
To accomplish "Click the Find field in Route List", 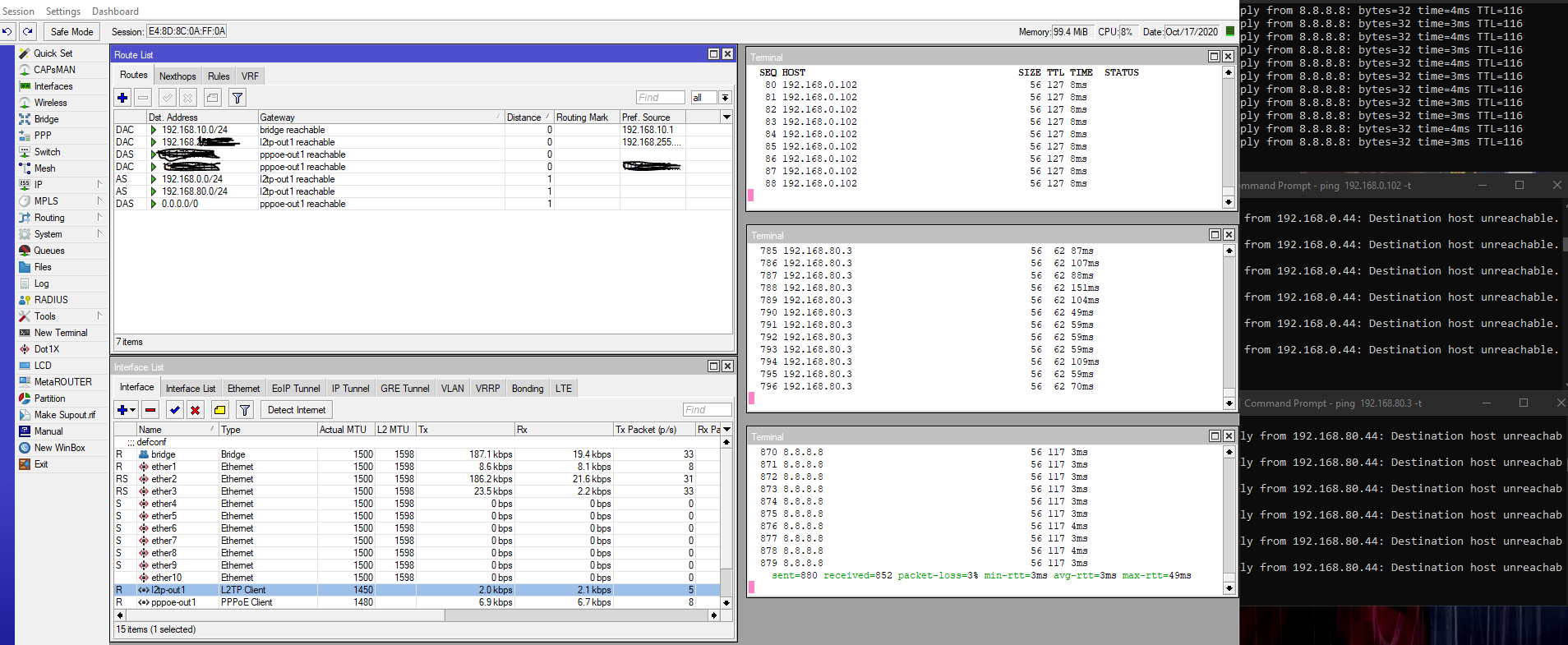I will point(661,98).
